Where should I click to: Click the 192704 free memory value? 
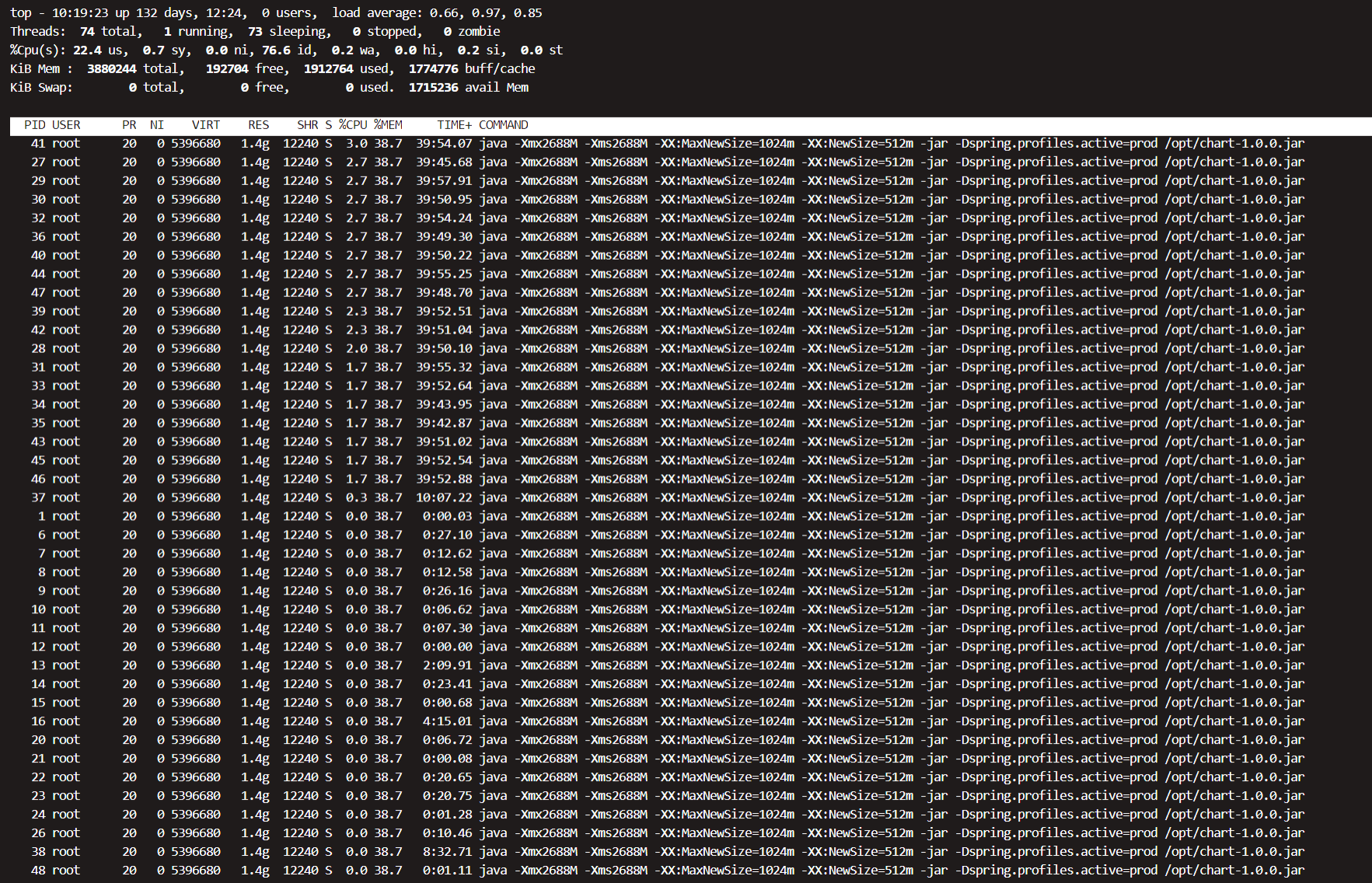coord(227,69)
